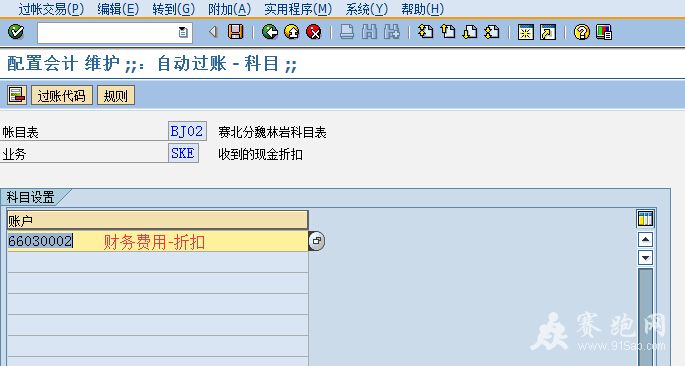Click the 规则 button
Screen dimensions: 685x366
115,95
